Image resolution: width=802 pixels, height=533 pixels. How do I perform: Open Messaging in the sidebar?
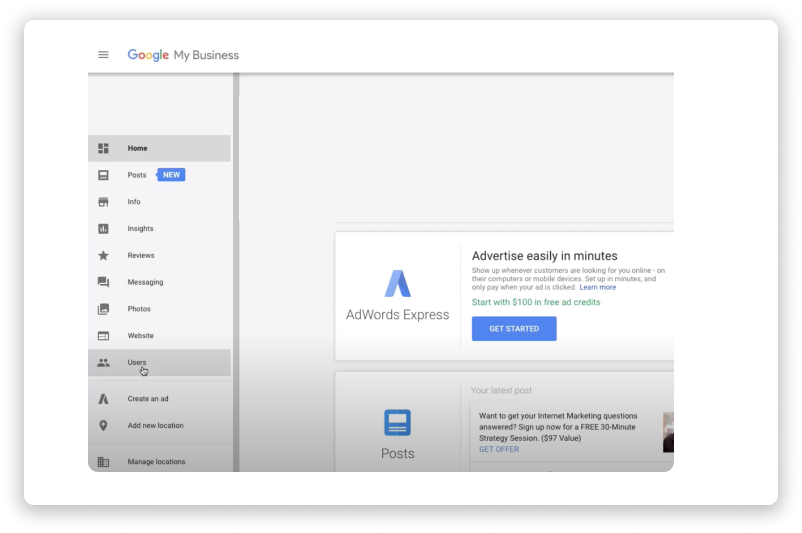tap(159, 282)
